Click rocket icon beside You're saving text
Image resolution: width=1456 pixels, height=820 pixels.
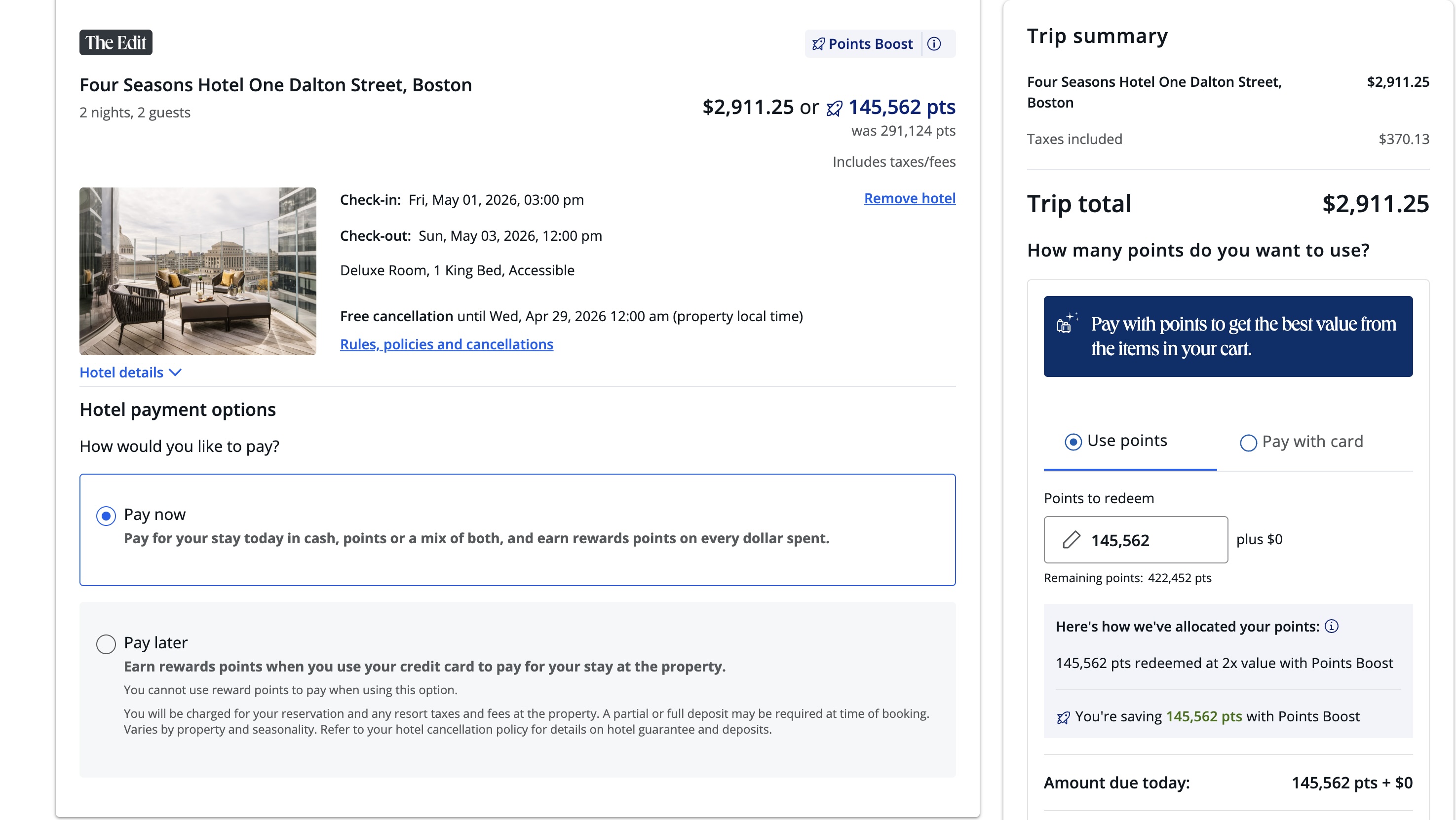1063,717
